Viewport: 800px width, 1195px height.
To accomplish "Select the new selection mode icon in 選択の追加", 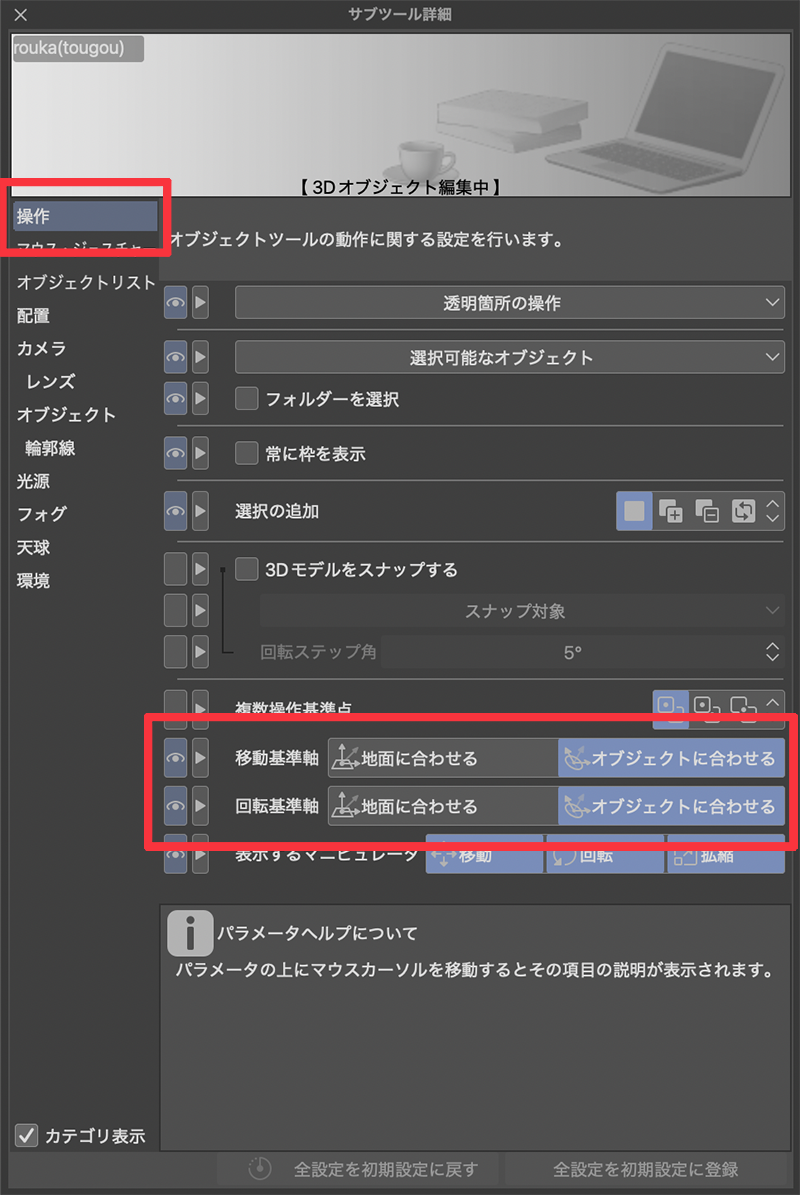I will [x=634, y=511].
